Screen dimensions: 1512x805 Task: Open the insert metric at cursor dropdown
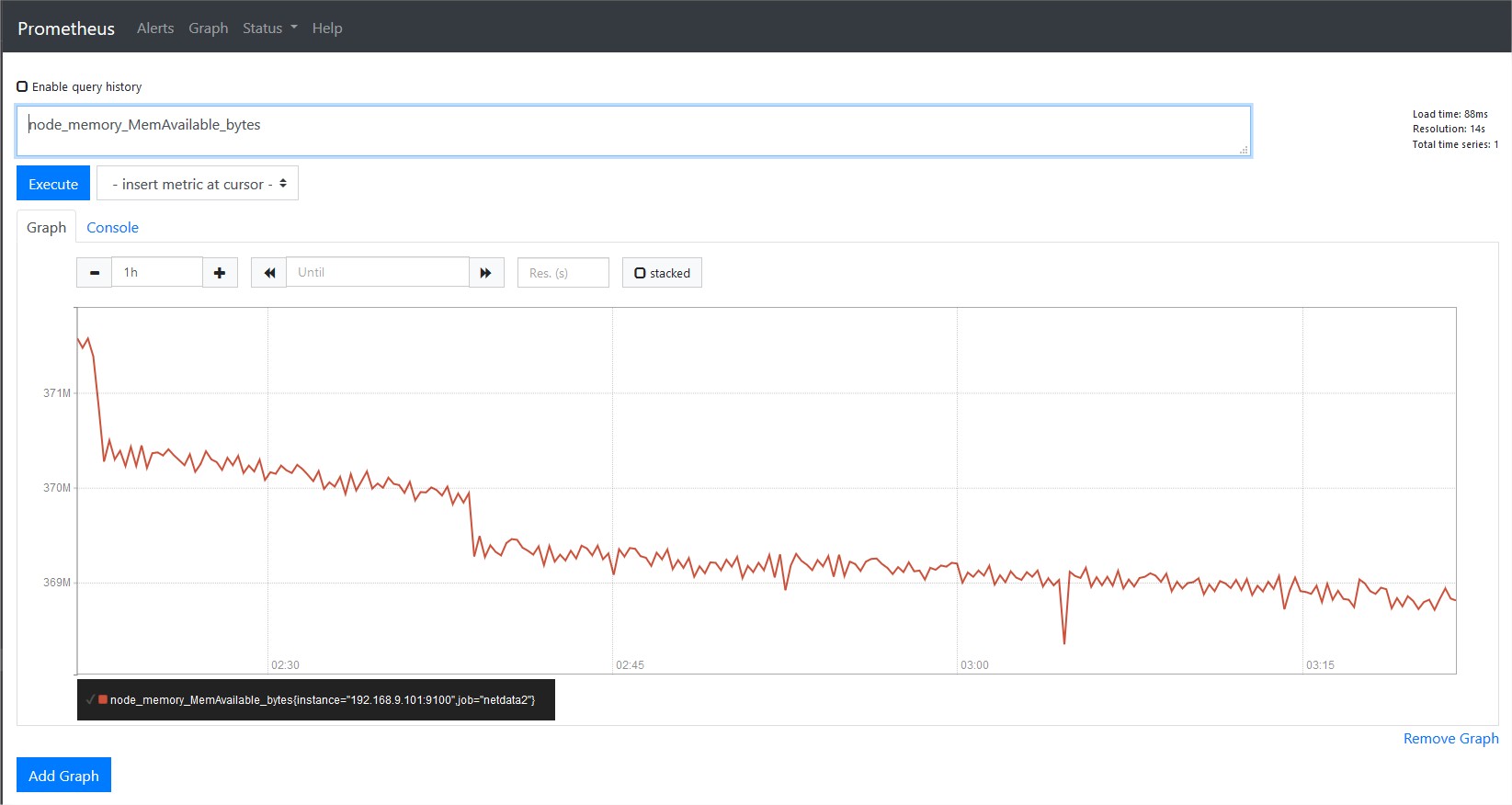[x=198, y=184]
